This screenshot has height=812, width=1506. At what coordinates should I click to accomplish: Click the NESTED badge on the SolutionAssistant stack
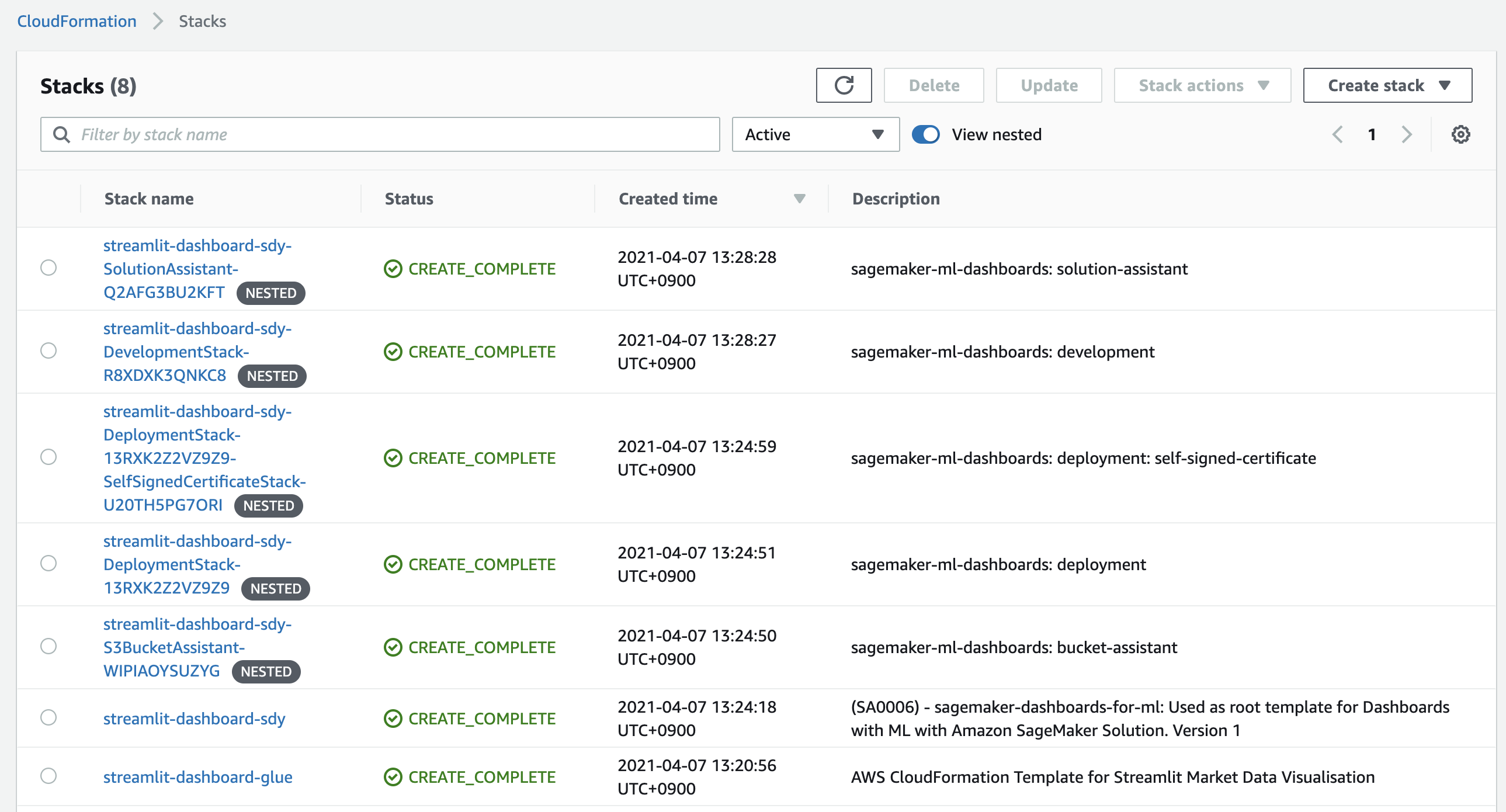pyautogui.click(x=270, y=293)
